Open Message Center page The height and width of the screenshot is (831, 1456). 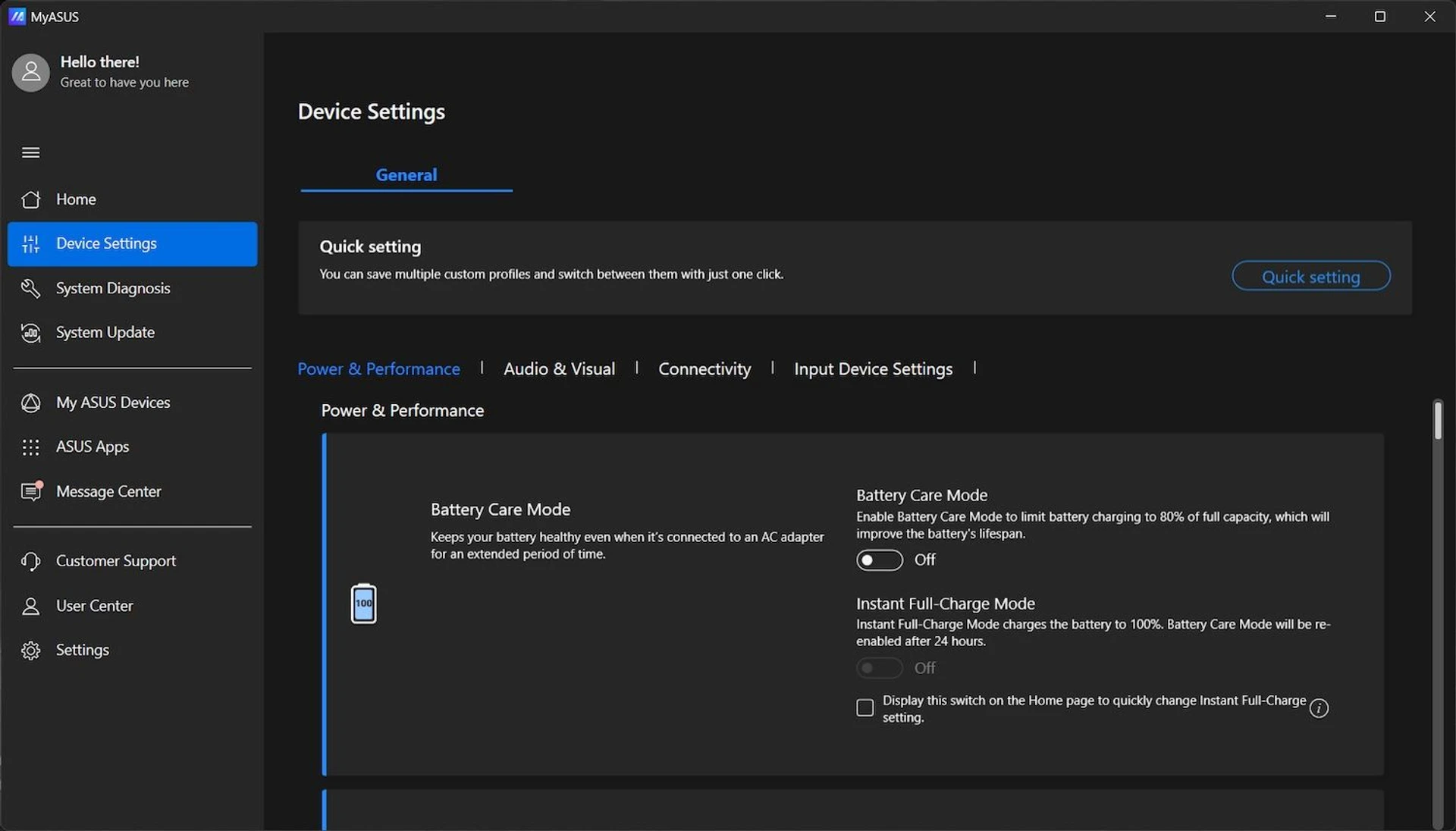pos(132,491)
